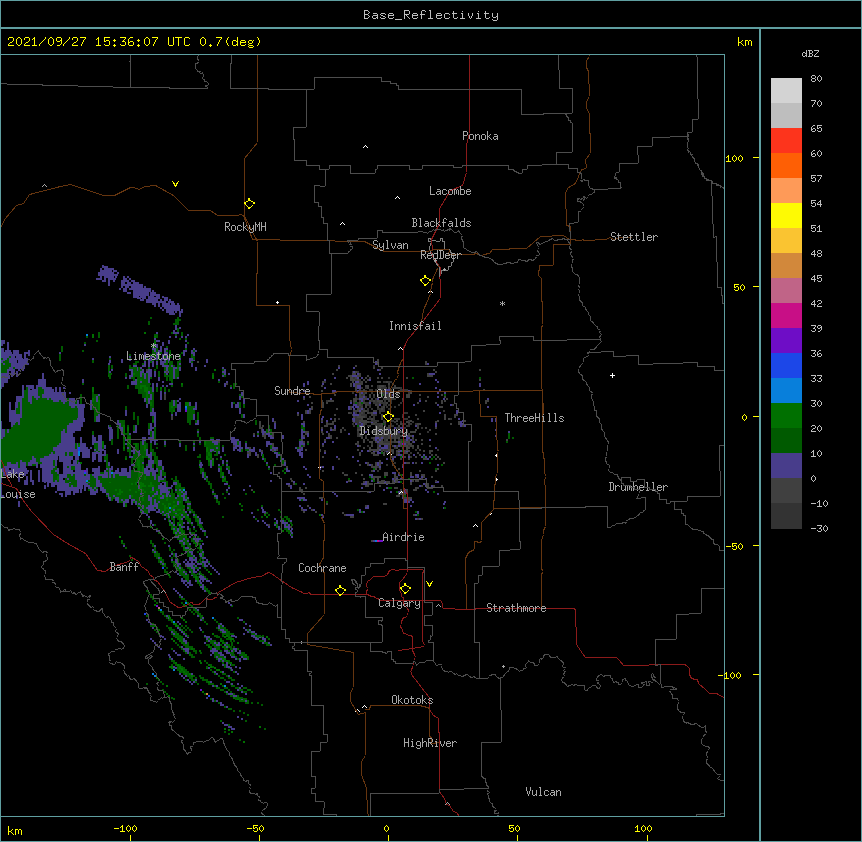
Task: Click the Calgary city label
Action: tap(399, 603)
